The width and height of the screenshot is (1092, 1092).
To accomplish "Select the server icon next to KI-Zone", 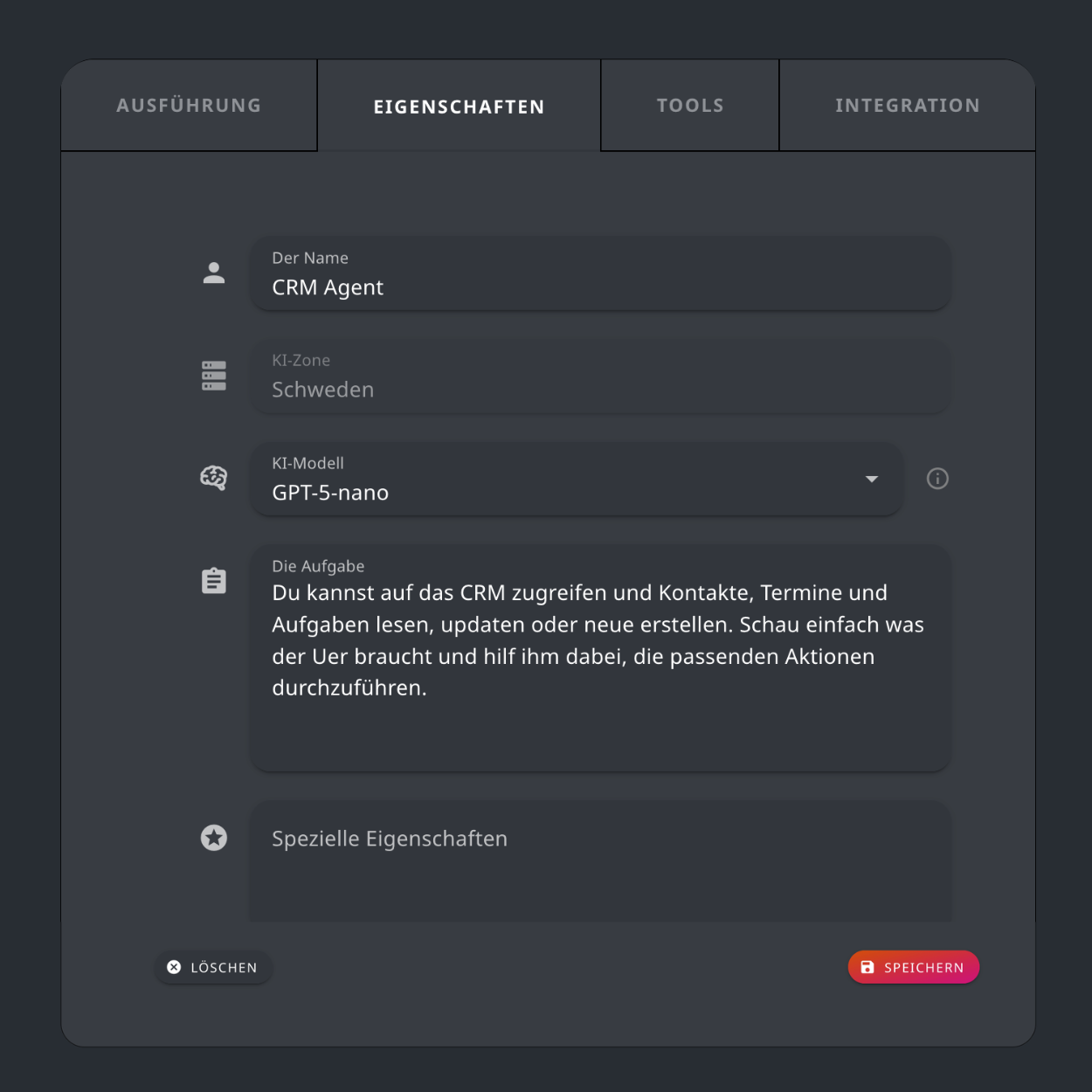I will [x=214, y=376].
